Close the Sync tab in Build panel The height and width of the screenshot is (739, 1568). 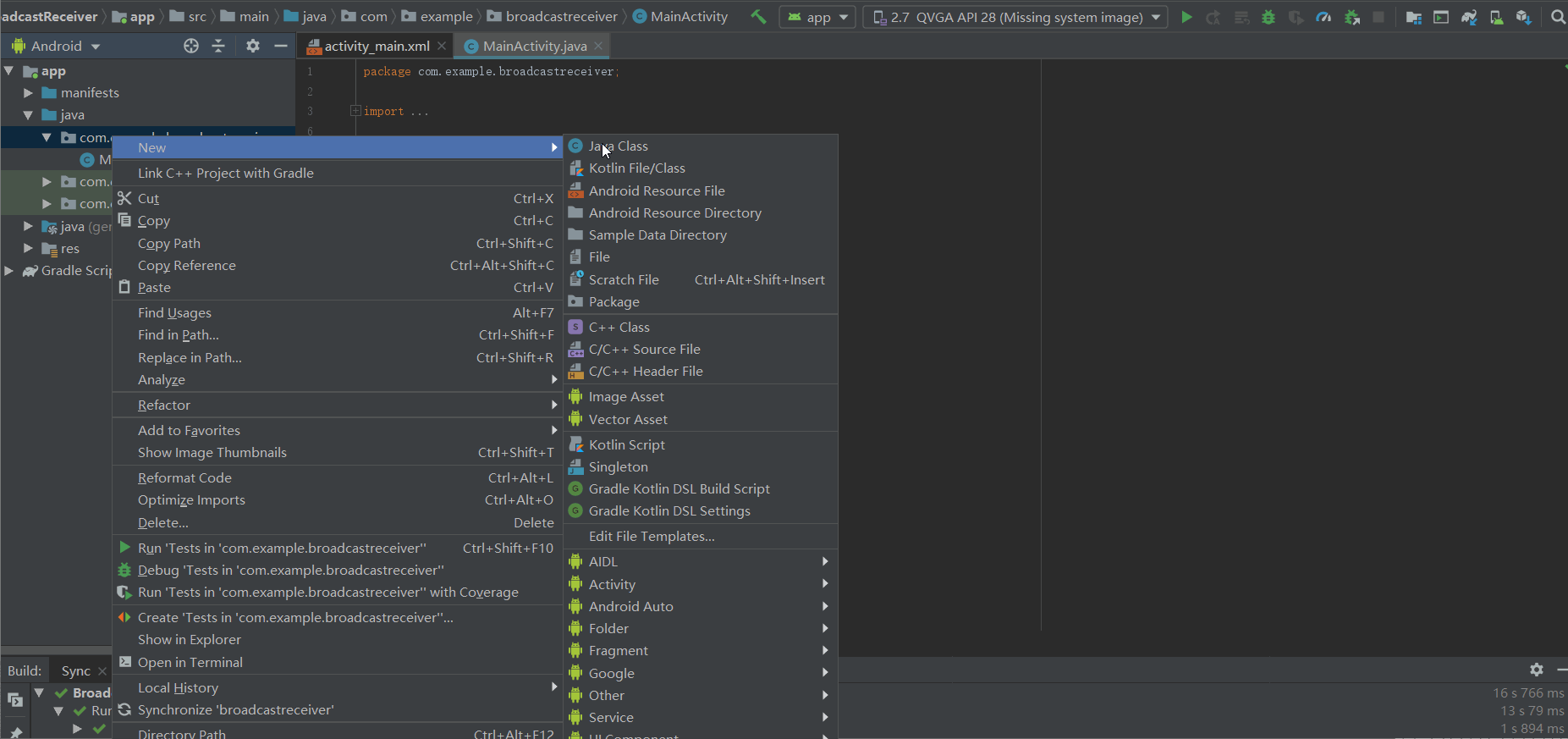click(102, 670)
